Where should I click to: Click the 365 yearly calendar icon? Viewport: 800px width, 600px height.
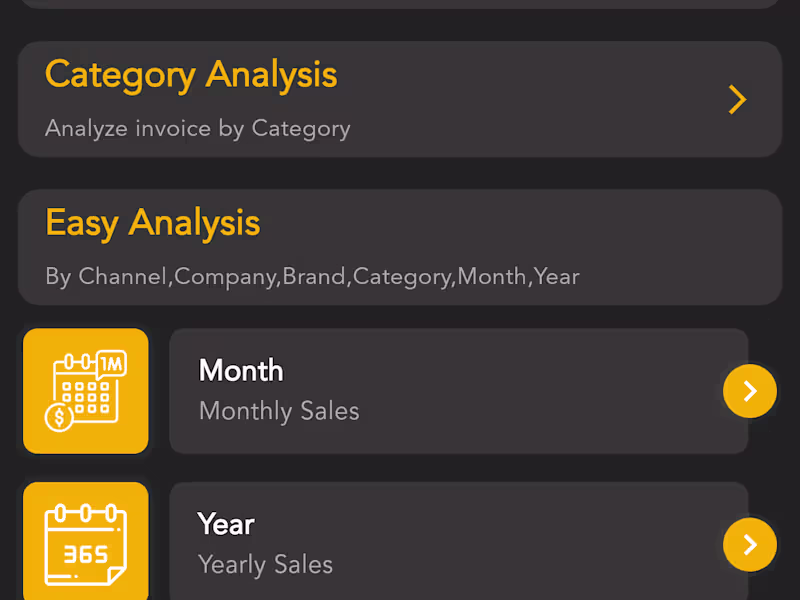[x=86, y=543]
